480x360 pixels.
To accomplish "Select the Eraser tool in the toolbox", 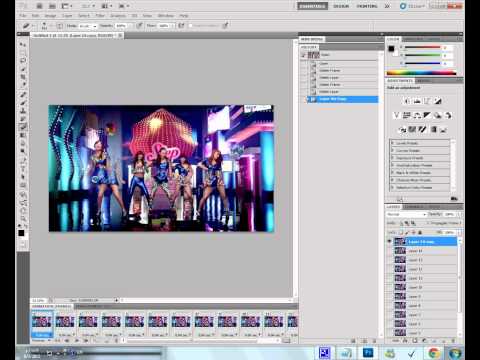I will point(23,127).
